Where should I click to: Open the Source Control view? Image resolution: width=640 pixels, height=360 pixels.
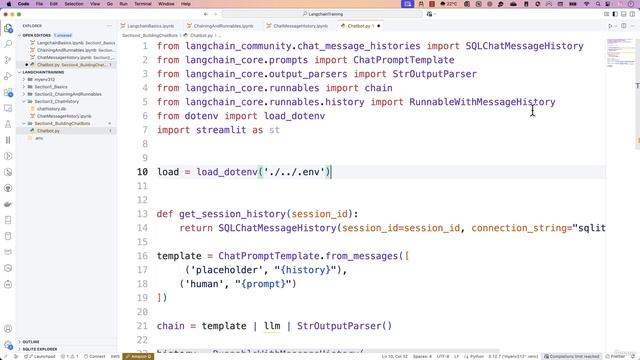8,60
